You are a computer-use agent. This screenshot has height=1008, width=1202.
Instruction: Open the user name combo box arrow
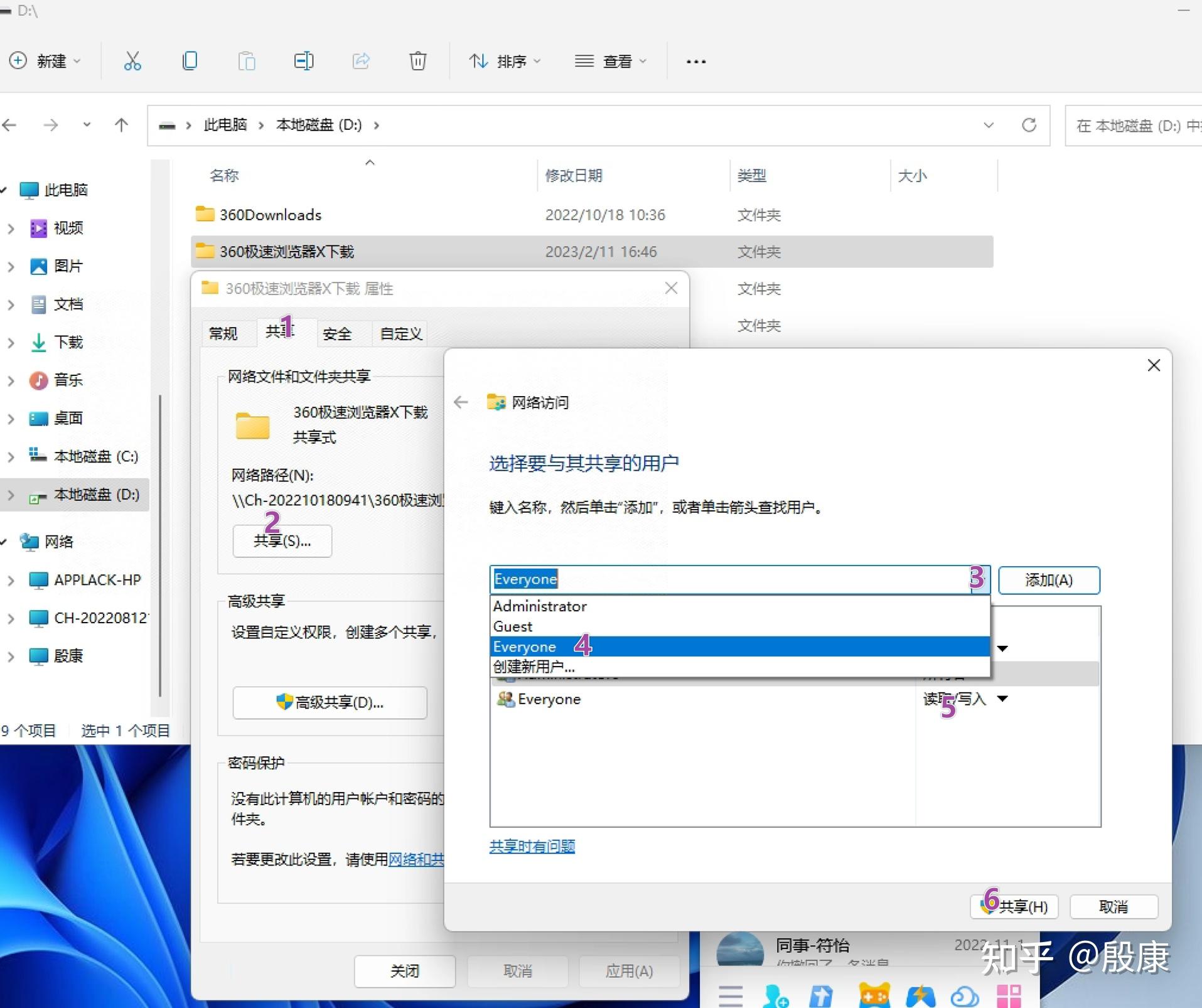click(981, 579)
